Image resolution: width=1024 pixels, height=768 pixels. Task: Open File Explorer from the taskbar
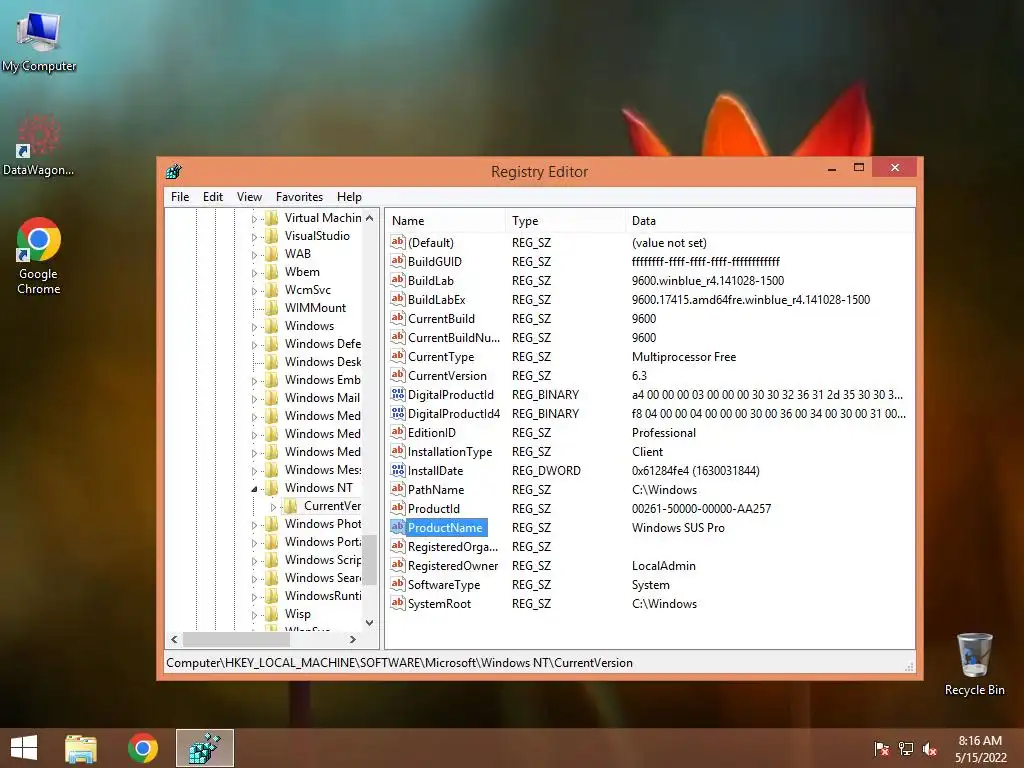[81, 748]
